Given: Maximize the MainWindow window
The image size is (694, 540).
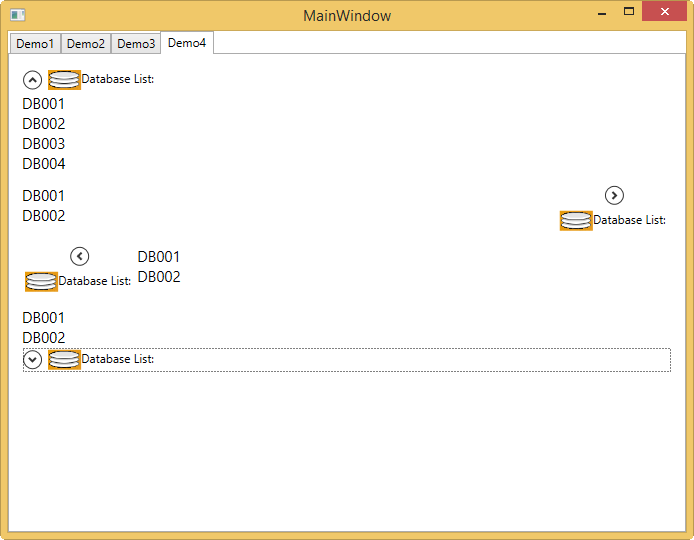Looking at the screenshot, I should point(629,12).
